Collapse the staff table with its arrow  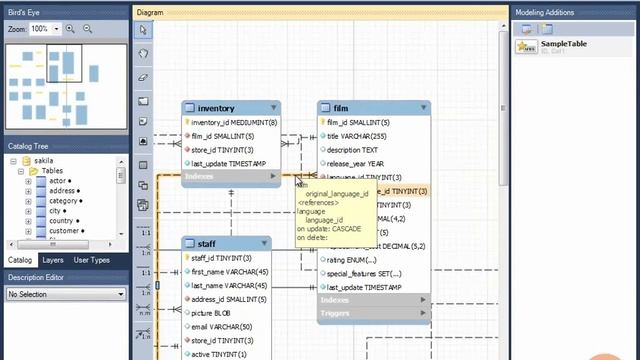264,243
